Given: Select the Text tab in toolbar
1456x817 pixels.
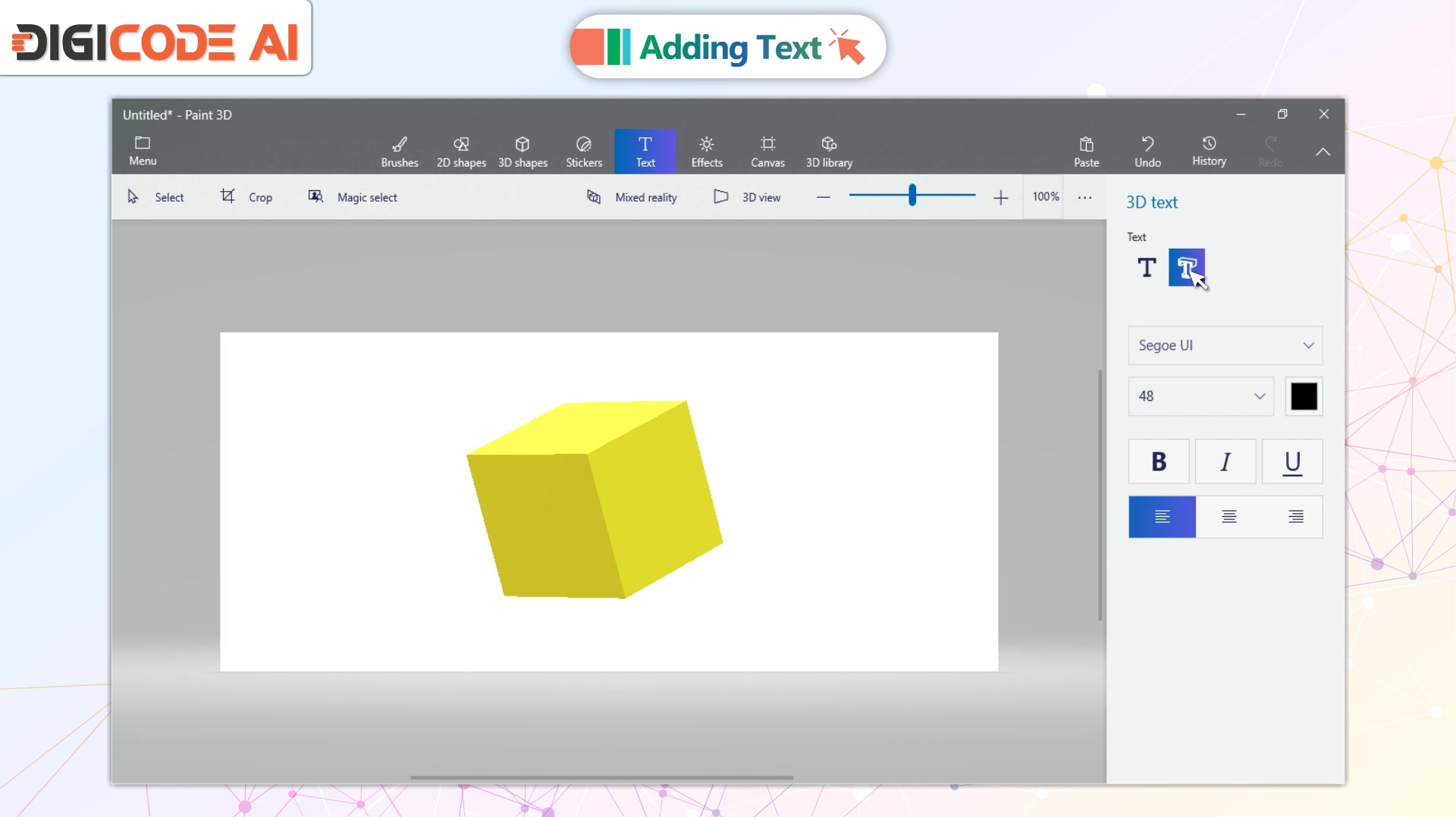Looking at the screenshot, I should [x=645, y=152].
